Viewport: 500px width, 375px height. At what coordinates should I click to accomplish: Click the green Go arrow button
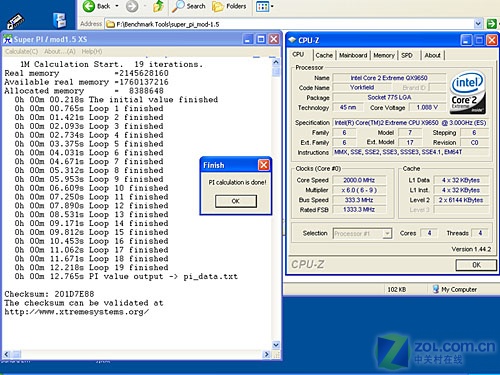coord(491,24)
